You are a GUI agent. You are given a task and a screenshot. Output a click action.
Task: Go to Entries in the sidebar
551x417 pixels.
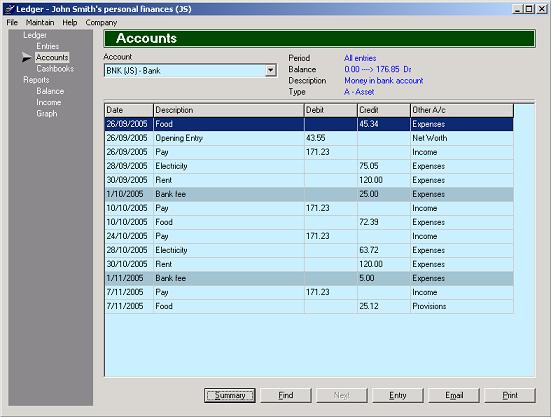click(x=48, y=46)
